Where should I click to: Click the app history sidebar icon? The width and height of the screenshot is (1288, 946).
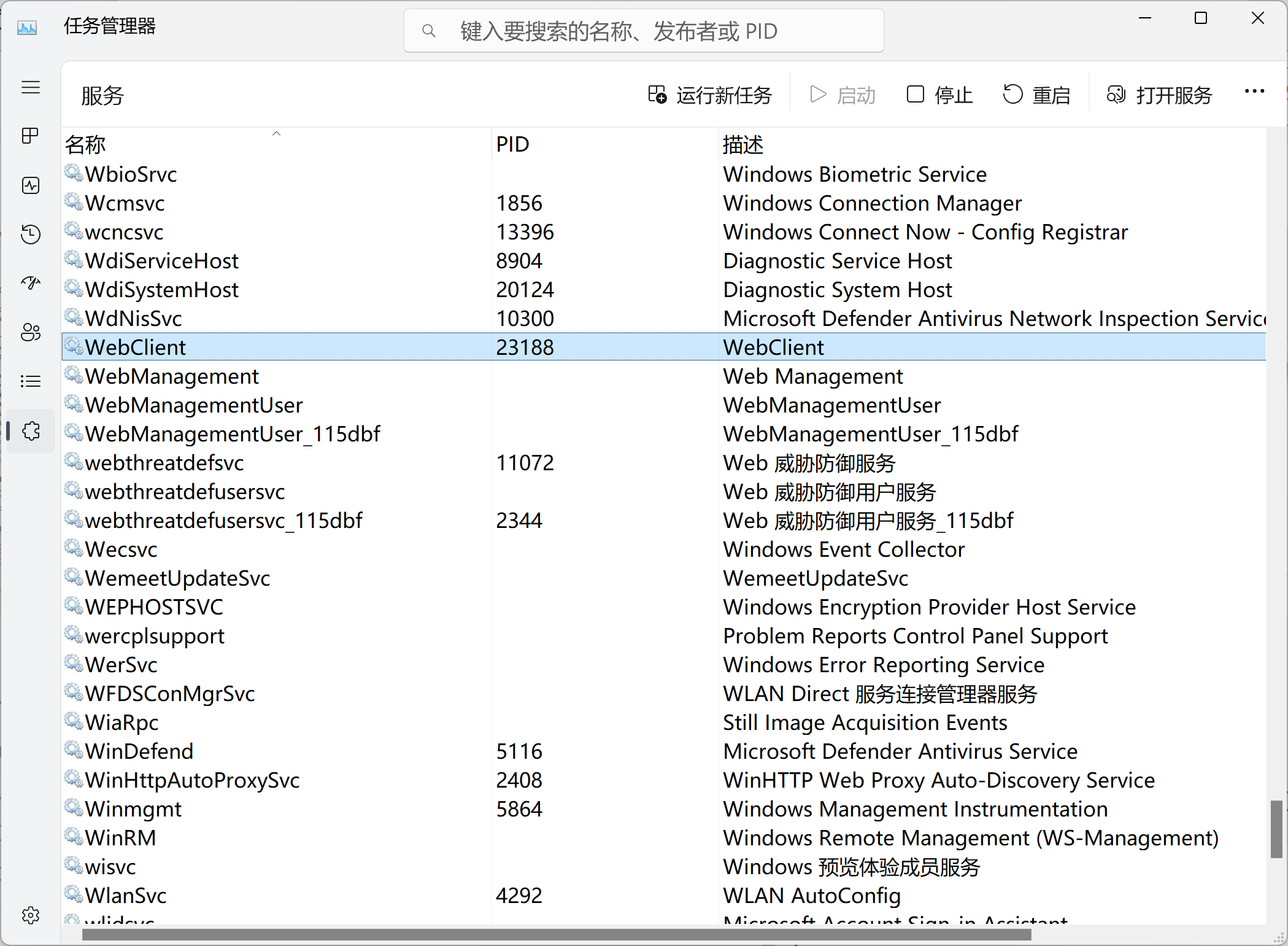30,233
